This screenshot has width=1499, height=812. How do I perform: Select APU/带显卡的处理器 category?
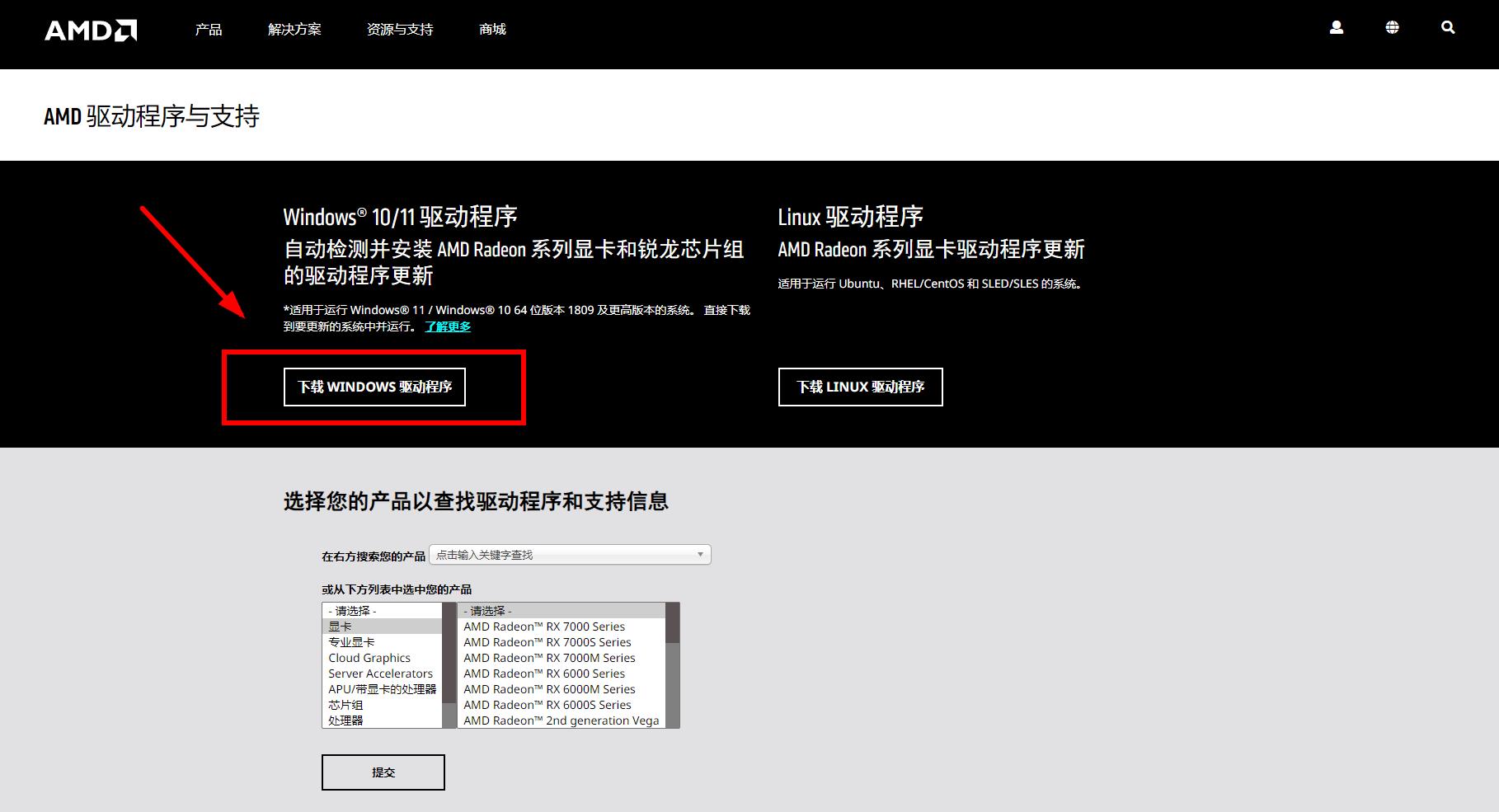pyautogui.click(x=382, y=689)
